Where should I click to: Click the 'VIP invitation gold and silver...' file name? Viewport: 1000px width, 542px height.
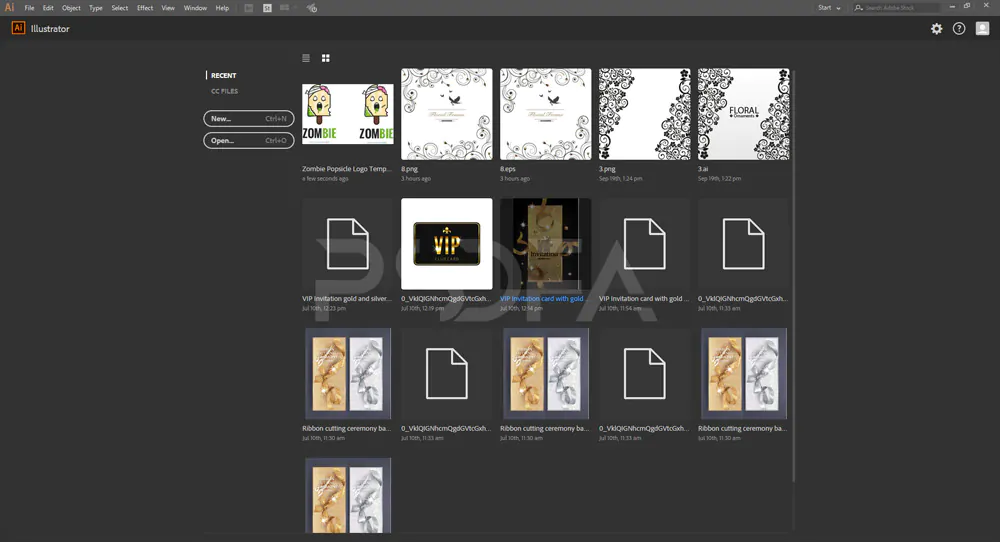point(347,298)
